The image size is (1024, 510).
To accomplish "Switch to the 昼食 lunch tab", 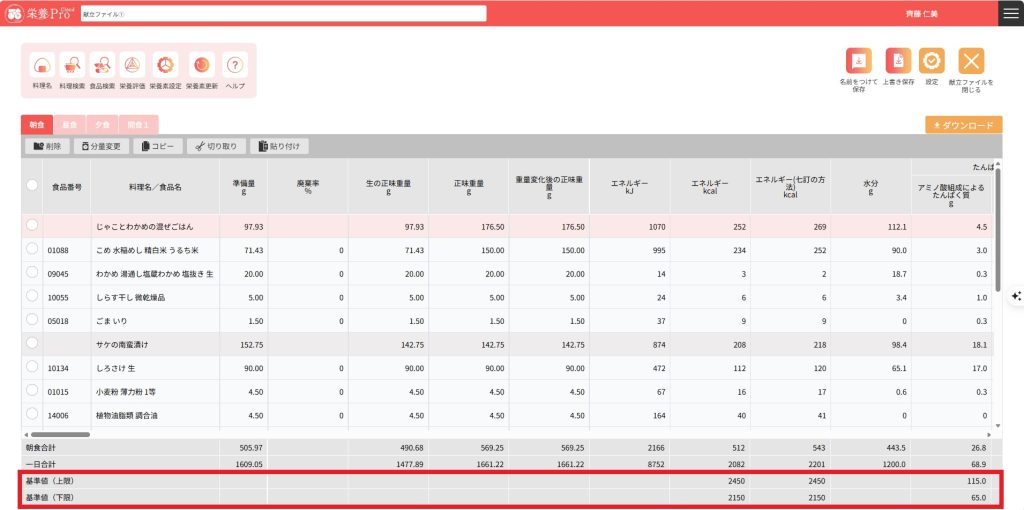I will (69, 125).
